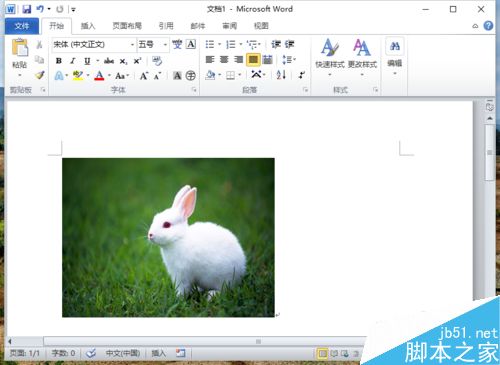Screen dimensions: 500x365
Task: Toggle italic formatting
Action: 73,61
